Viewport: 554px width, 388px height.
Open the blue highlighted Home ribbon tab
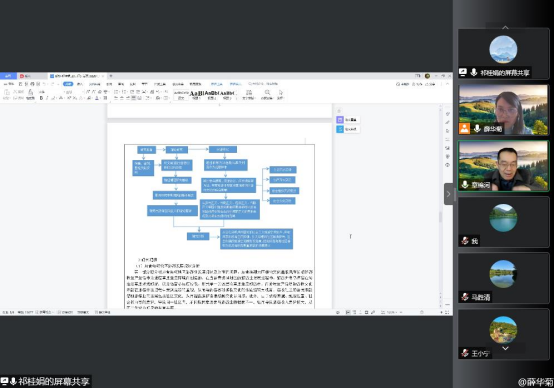click(x=68, y=84)
